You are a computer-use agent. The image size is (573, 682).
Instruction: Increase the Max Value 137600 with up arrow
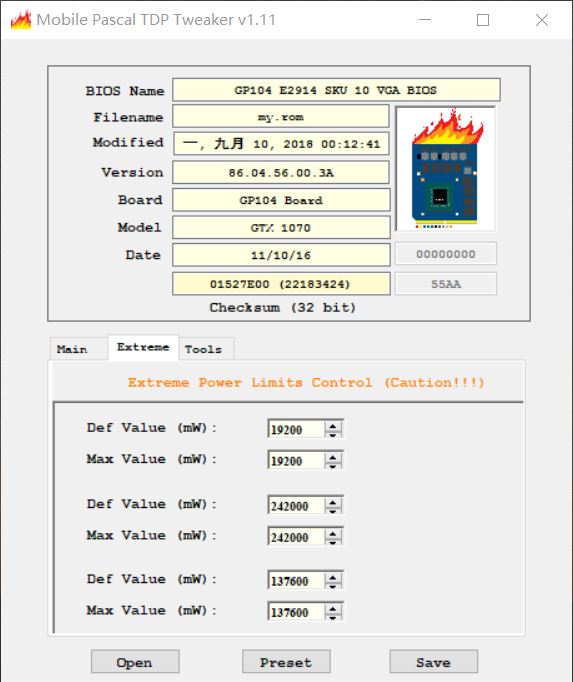(x=333, y=608)
